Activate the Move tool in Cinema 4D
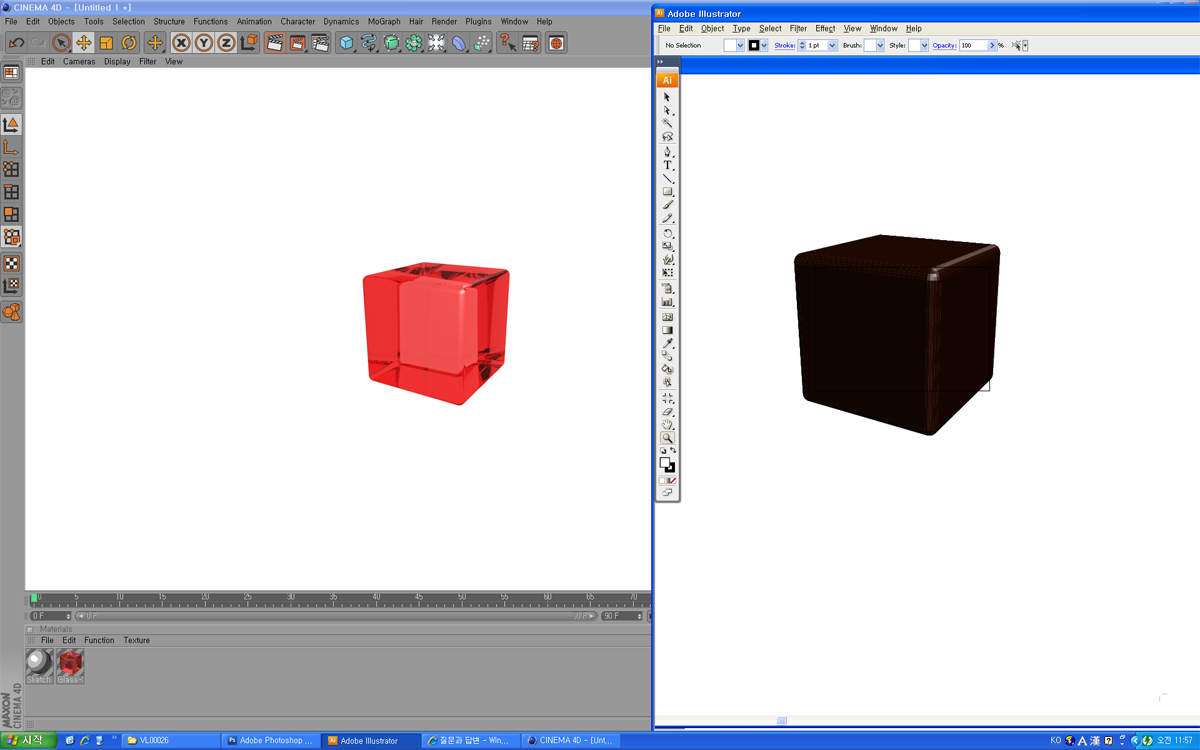Viewport: 1200px width, 750px height. coord(84,43)
